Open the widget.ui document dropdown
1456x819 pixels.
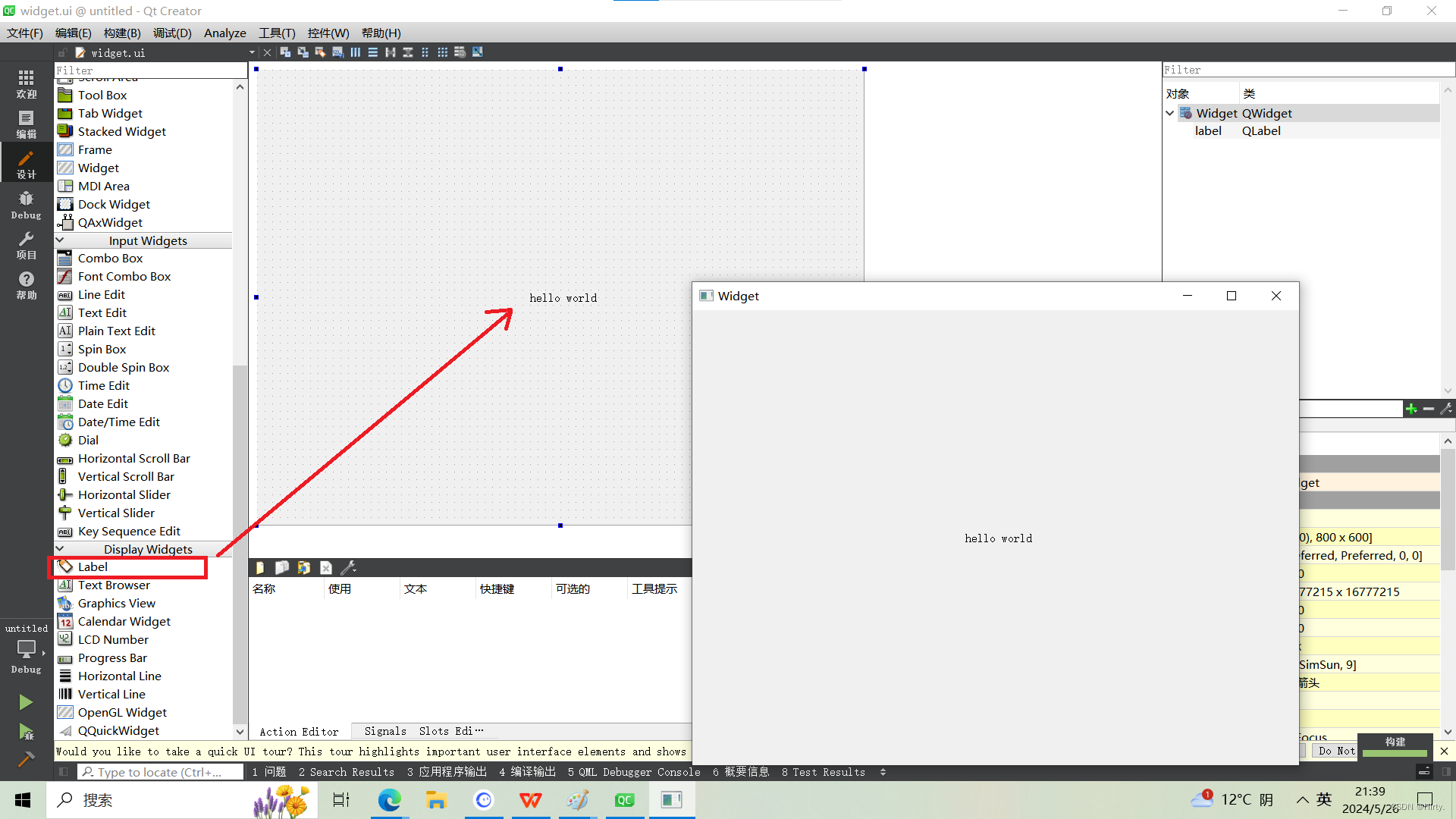[x=252, y=52]
